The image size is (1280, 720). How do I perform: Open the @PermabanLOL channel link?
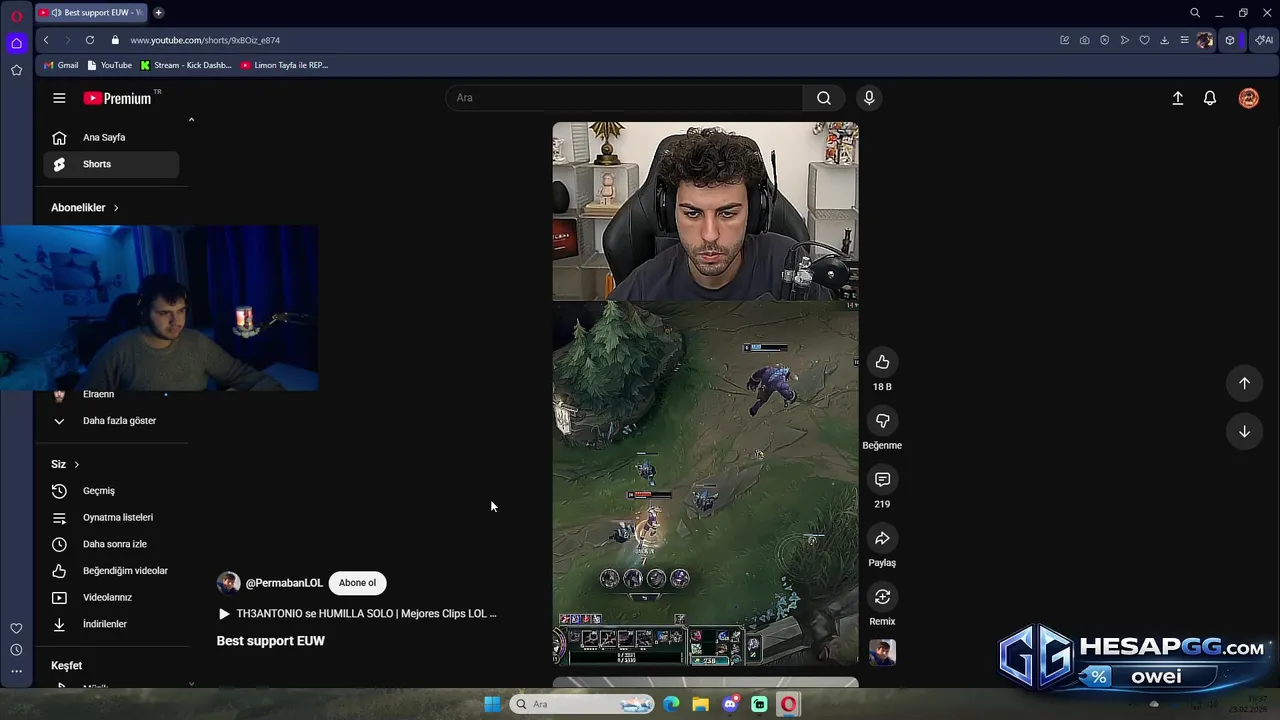[284, 583]
